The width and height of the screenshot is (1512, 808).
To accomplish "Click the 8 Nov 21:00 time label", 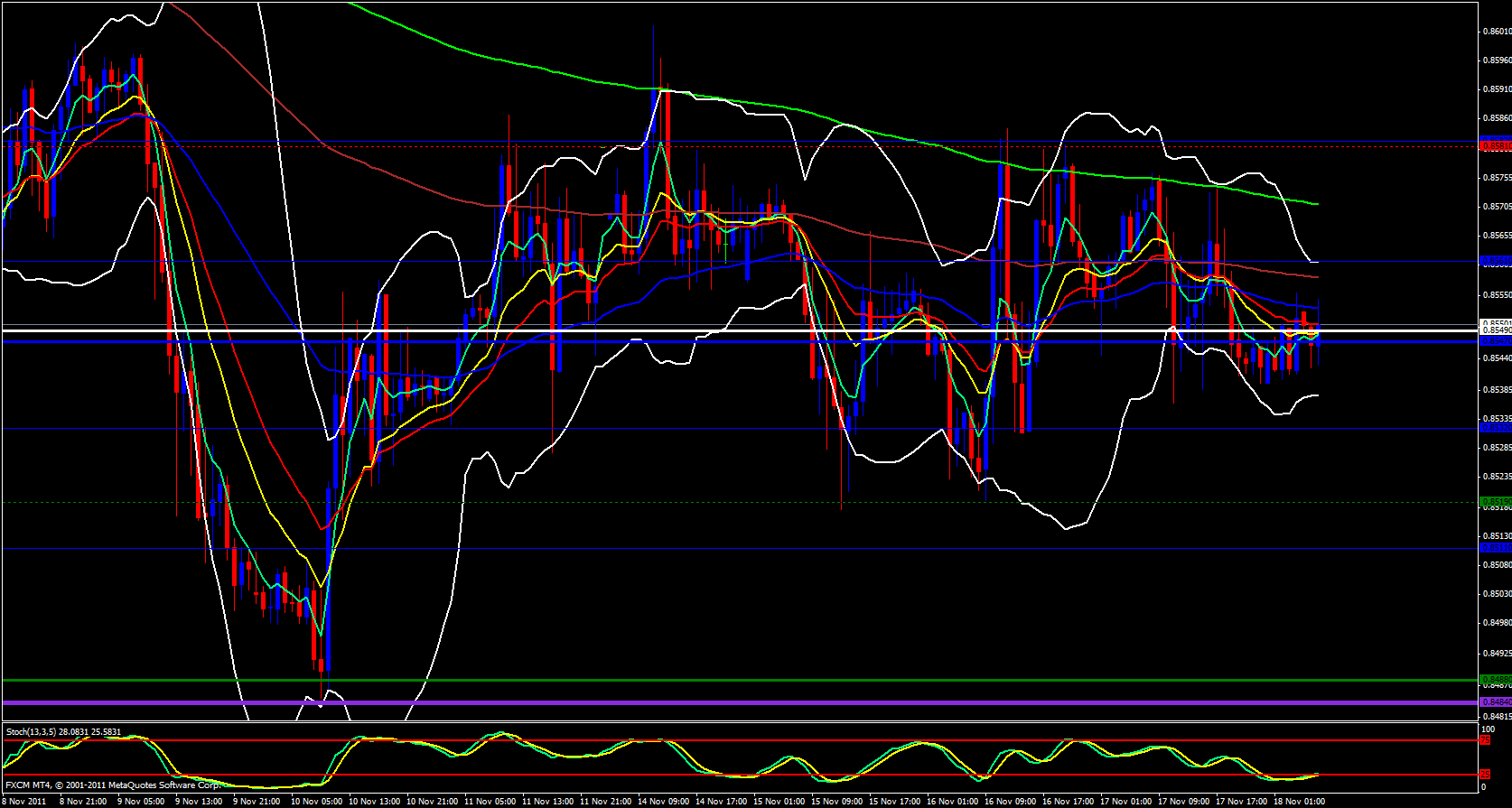I will coord(82,802).
